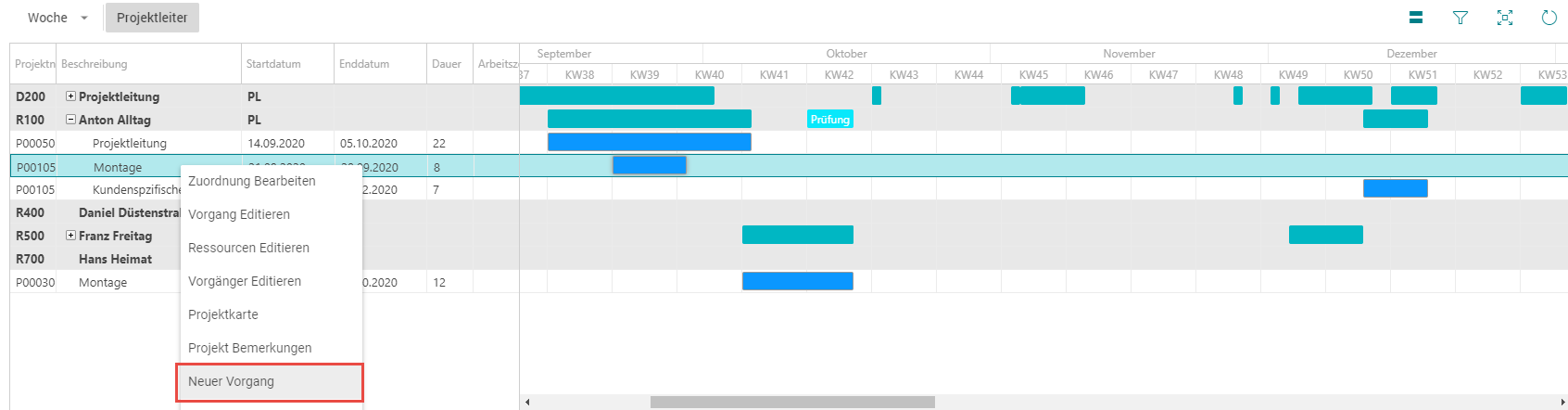The height and width of the screenshot is (410, 1568).
Task: Choose Ressourcen Editieren menu entry
Action: click(248, 248)
